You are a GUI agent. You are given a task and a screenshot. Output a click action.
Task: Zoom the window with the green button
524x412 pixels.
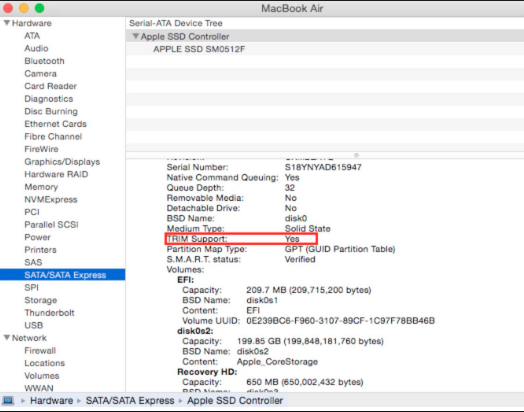click(39, 8)
